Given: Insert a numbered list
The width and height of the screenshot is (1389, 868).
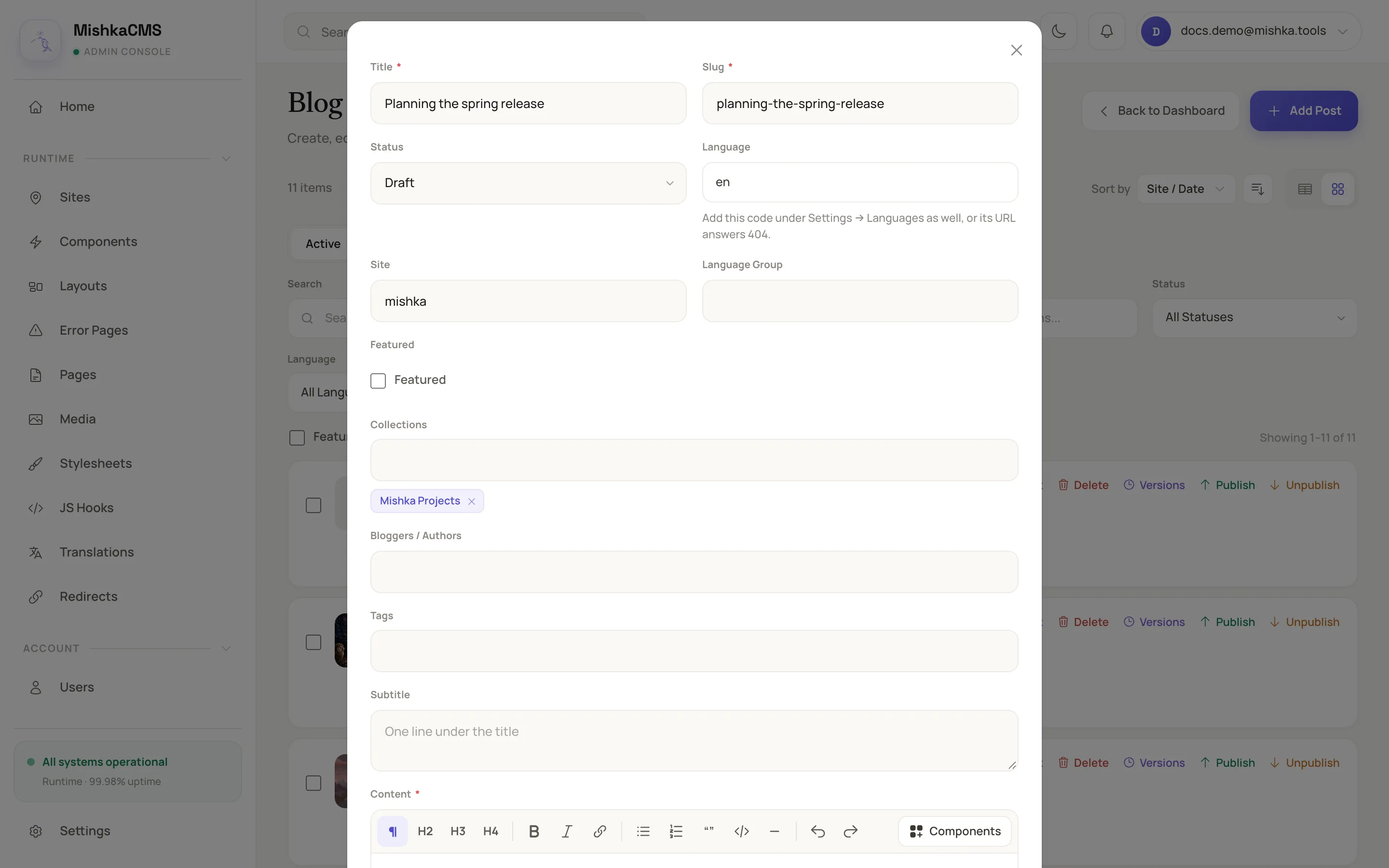Looking at the screenshot, I should click(x=676, y=831).
